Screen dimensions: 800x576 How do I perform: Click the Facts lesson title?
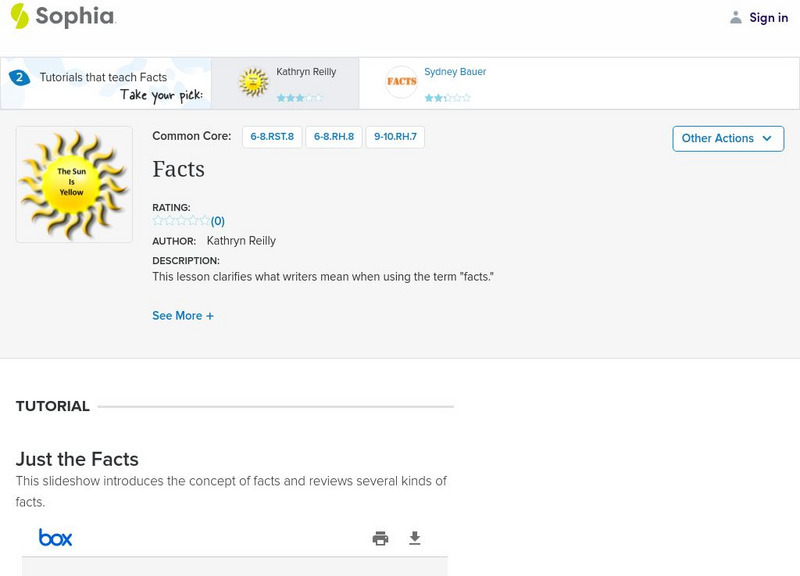(179, 169)
